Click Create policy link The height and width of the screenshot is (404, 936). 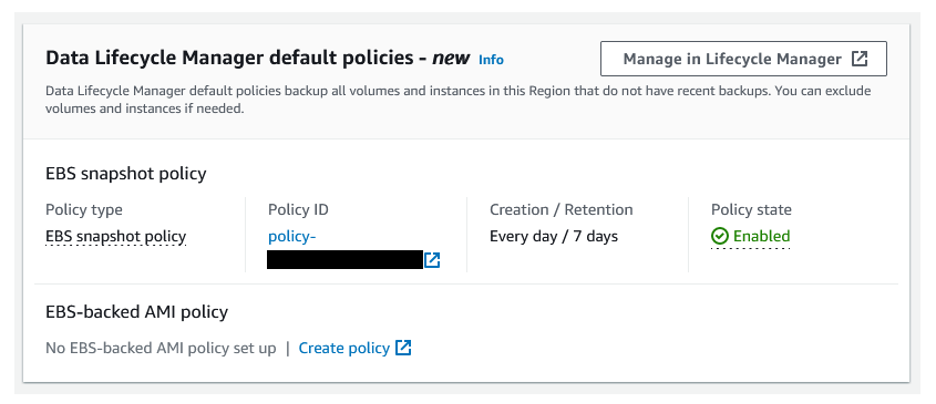(344, 347)
